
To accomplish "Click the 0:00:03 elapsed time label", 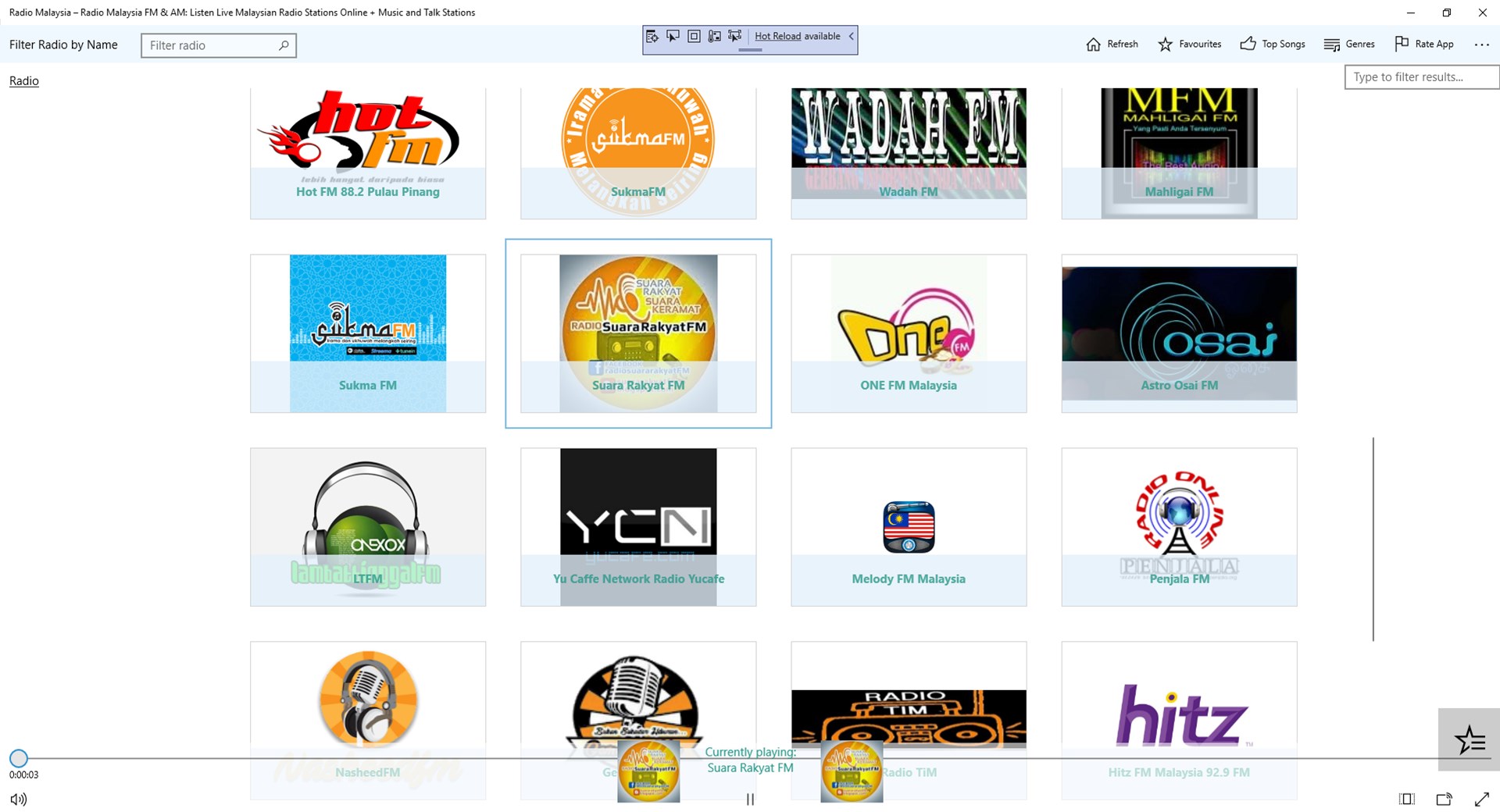I will coord(23,775).
